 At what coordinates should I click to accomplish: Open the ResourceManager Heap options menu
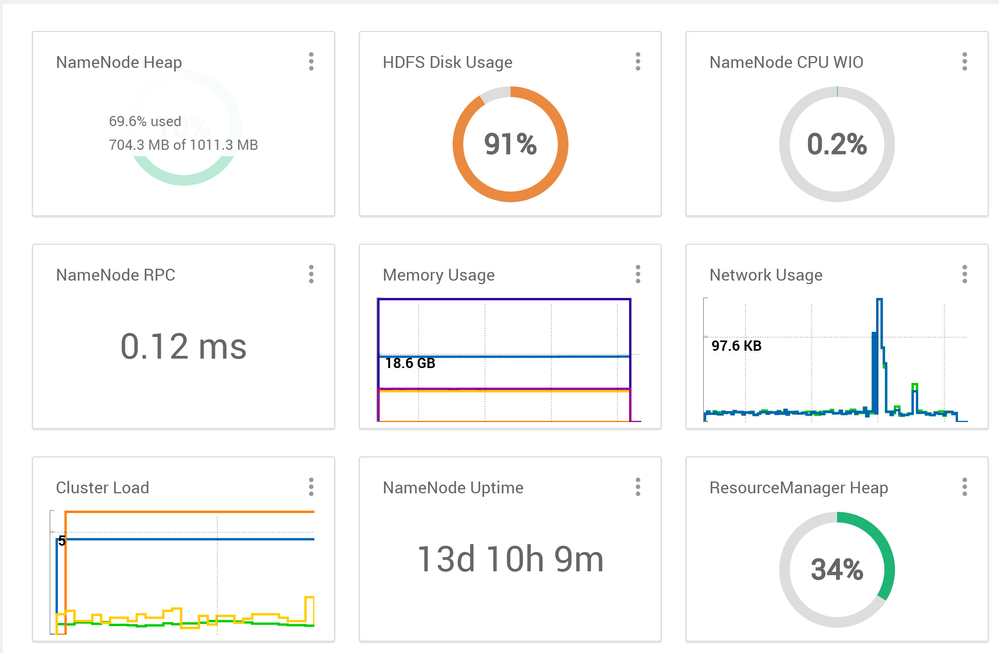964,487
